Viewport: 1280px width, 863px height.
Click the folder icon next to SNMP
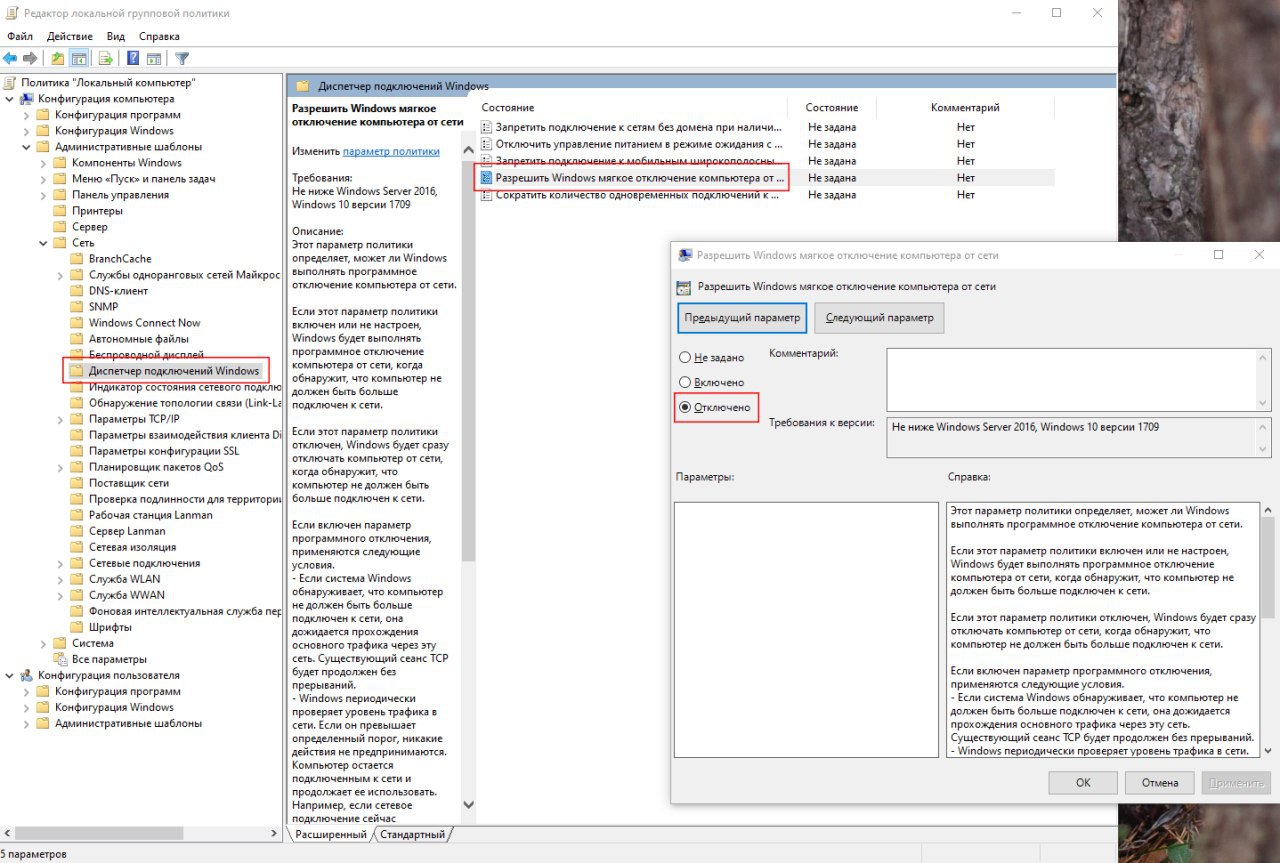77,307
